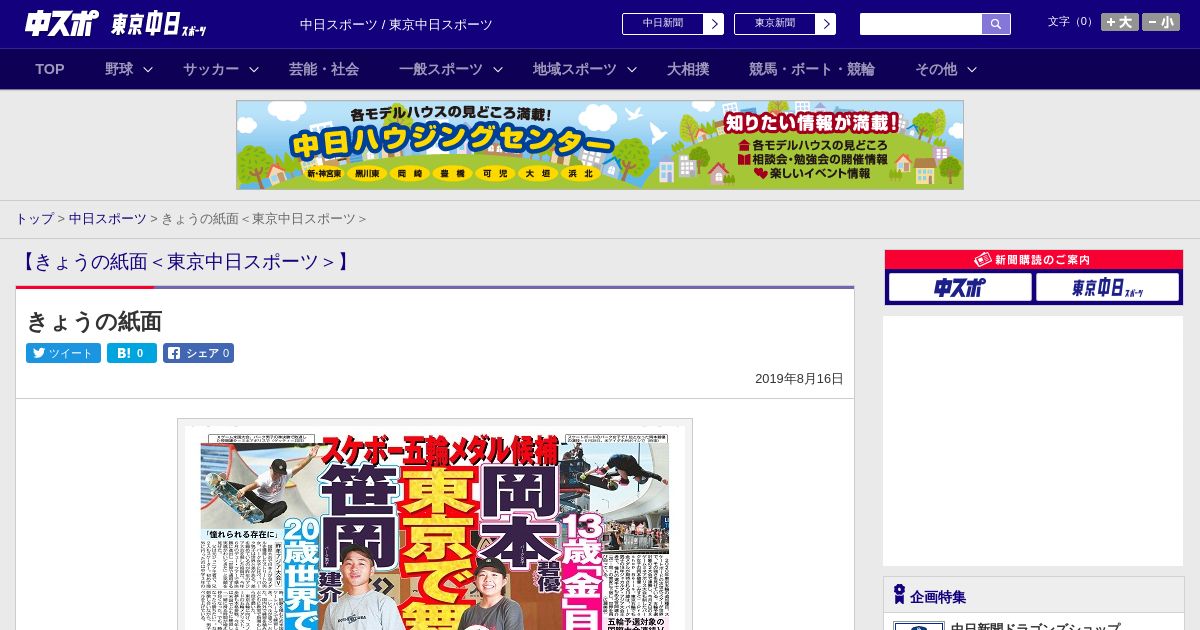Open the 地域スポーツ menu item

(575, 69)
